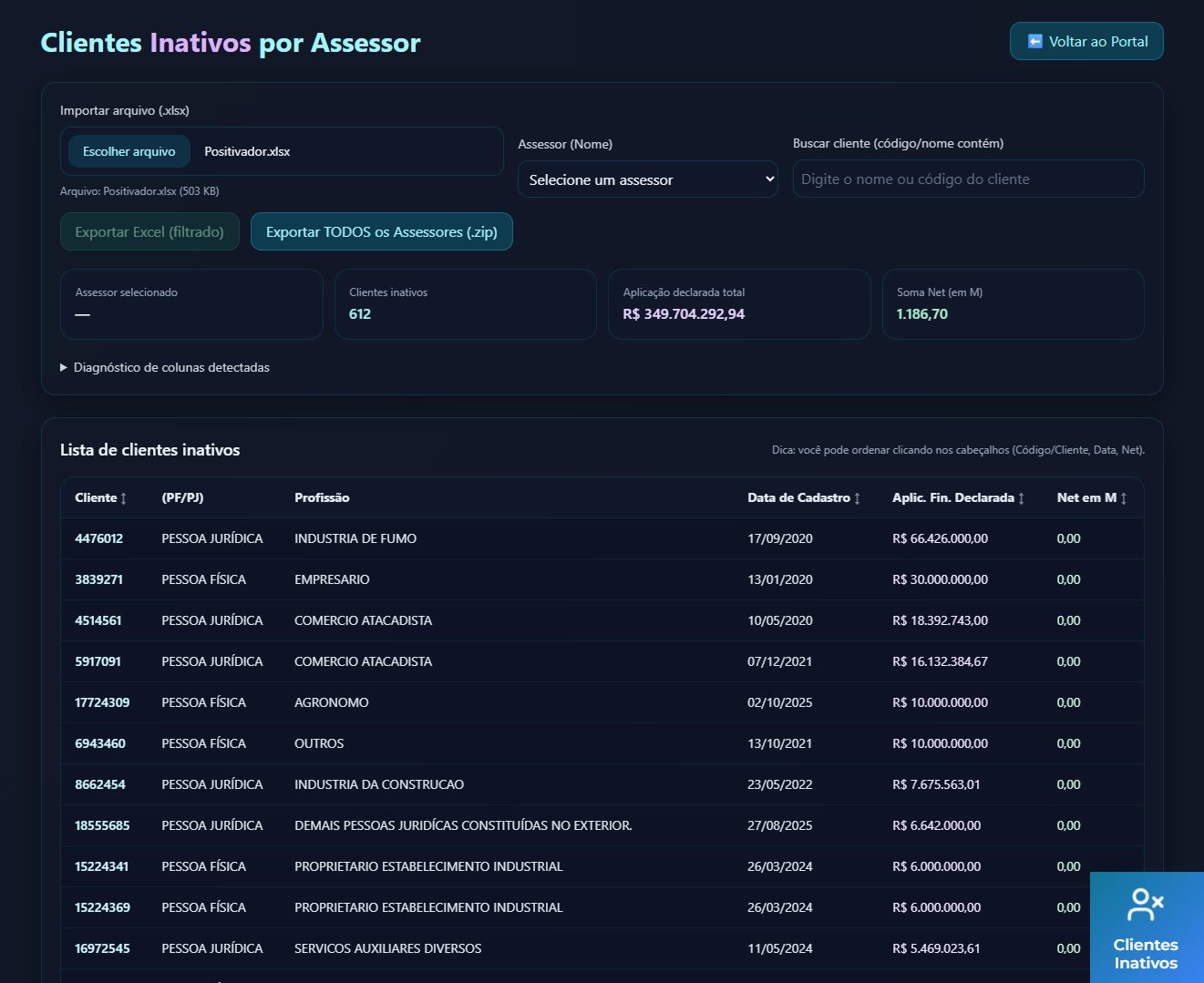Click Exportar TODOS os Assessores (.zip)
This screenshot has width=1204, height=983.
[381, 232]
